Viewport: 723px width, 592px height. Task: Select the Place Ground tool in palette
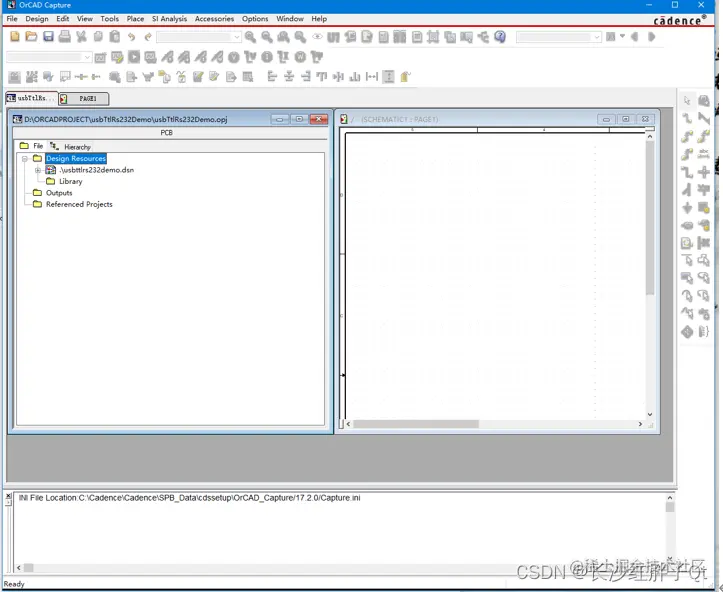click(x=687, y=207)
